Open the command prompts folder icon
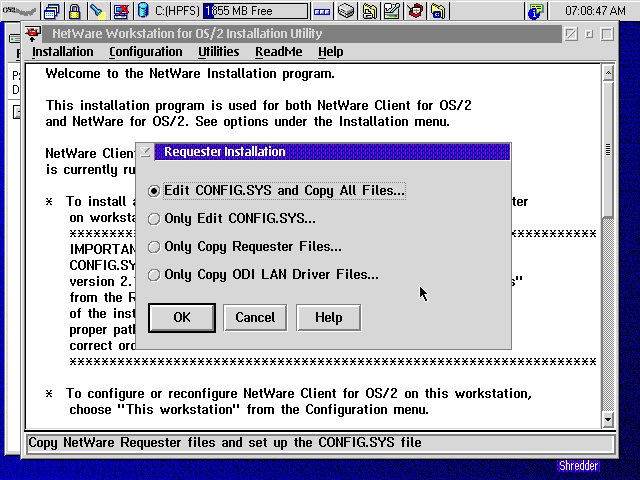The image size is (640, 480). [x=438, y=11]
